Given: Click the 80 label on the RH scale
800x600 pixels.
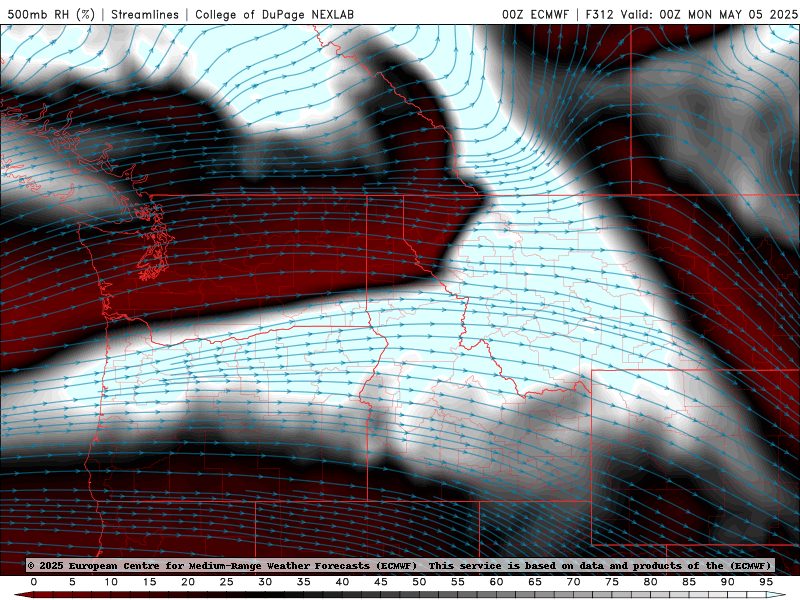Looking at the screenshot, I should point(650,582).
